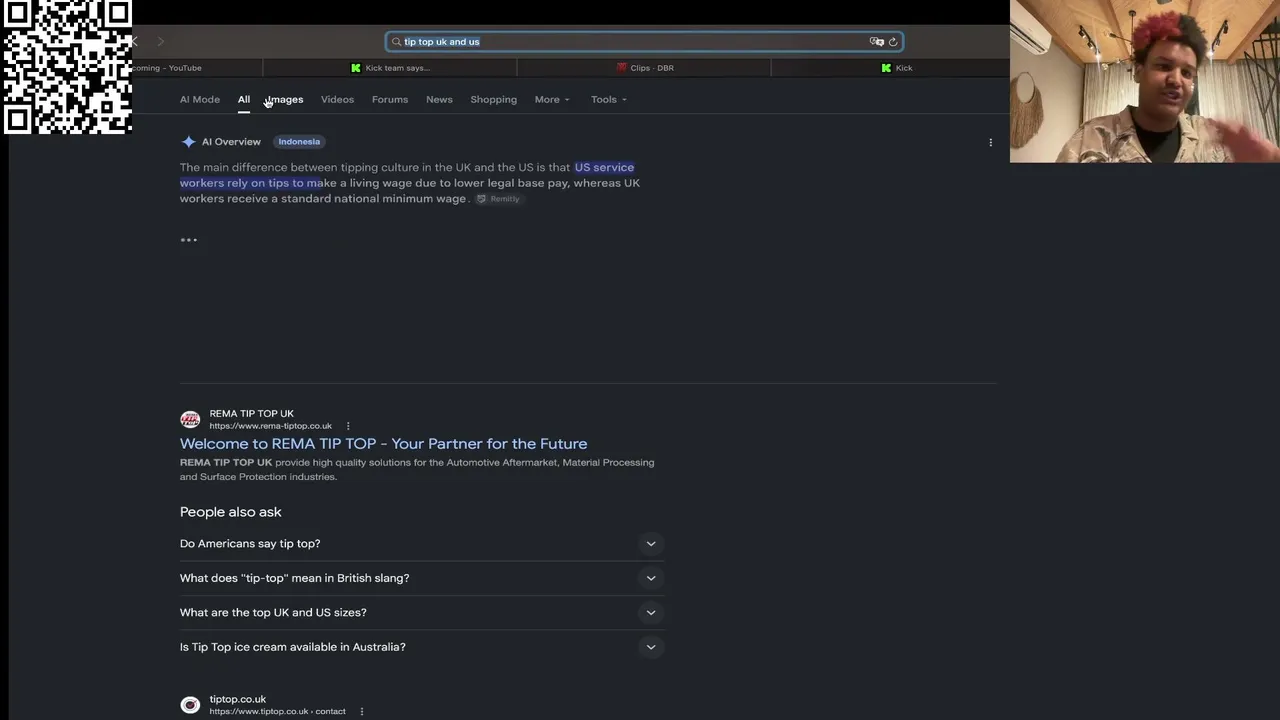Click the address bar showing 'tip top uk and us'
Screen dimensions: 1280x720
[644, 42]
